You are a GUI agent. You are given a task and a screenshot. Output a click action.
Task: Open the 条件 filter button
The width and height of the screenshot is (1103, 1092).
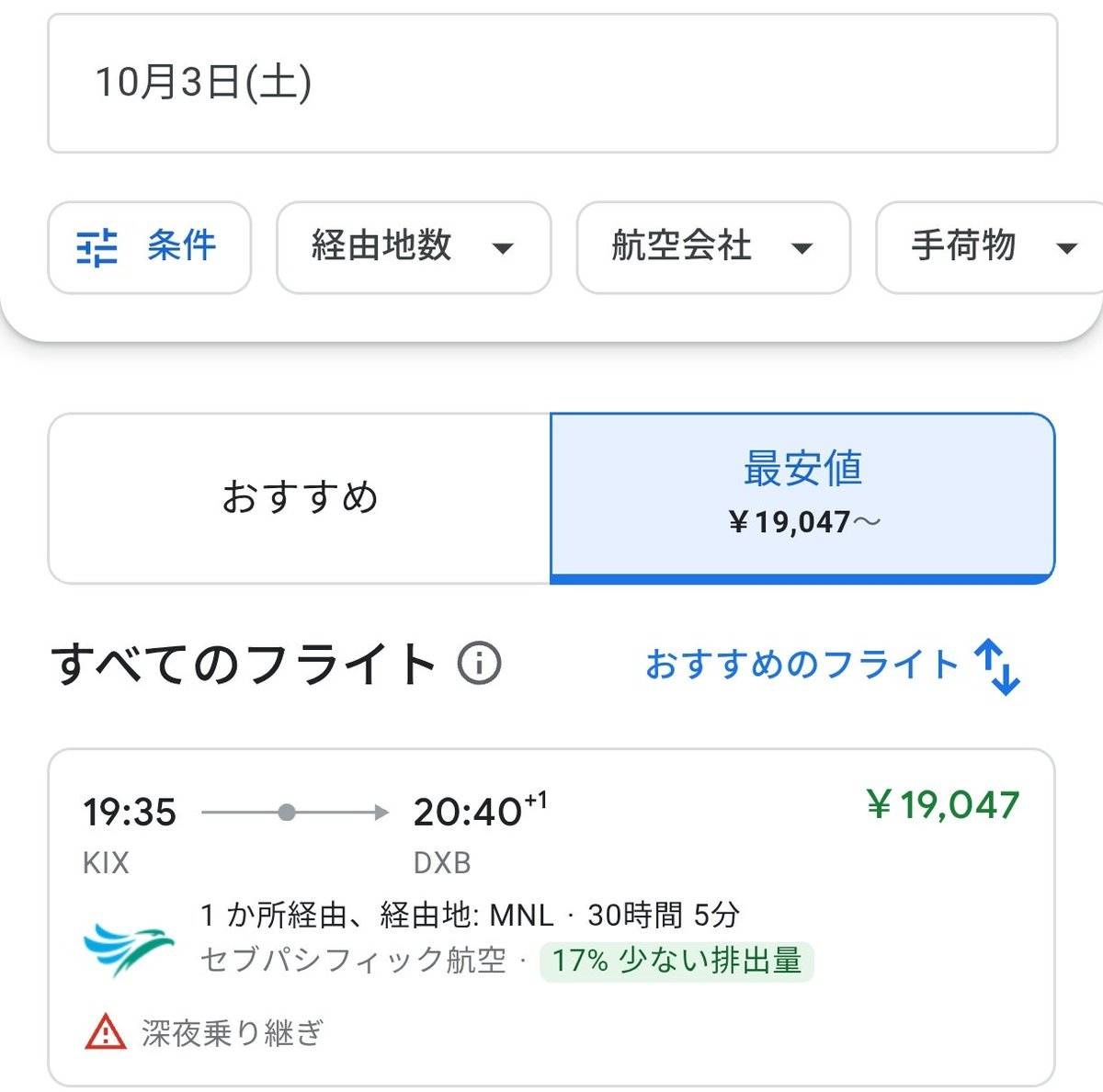point(149,247)
